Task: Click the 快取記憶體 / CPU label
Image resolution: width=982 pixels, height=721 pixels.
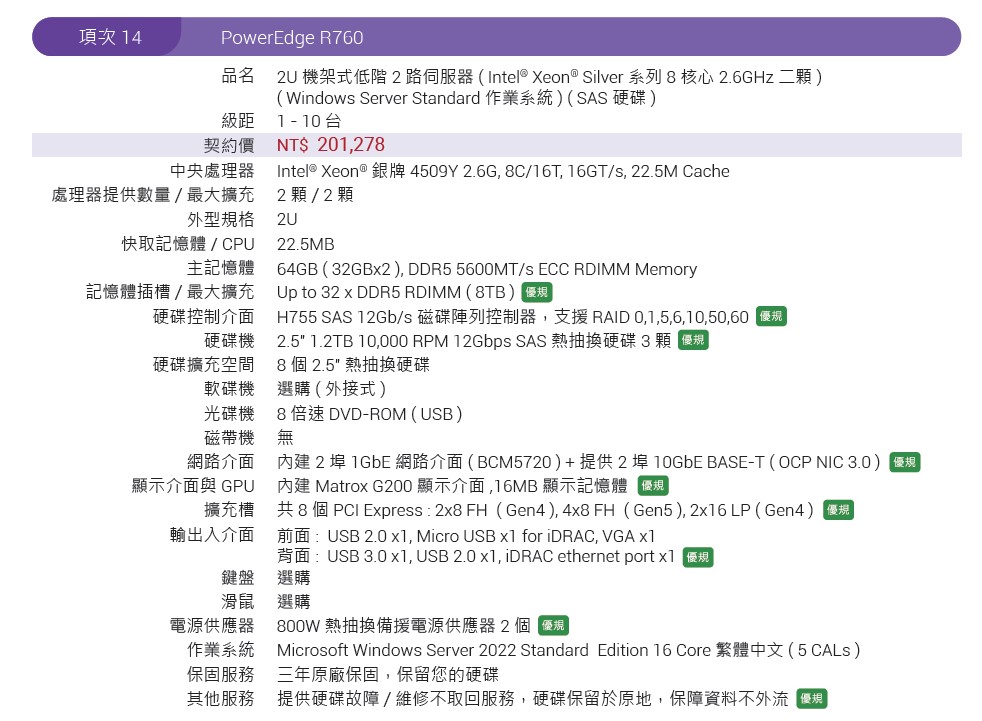Action: tap(188, 244)
